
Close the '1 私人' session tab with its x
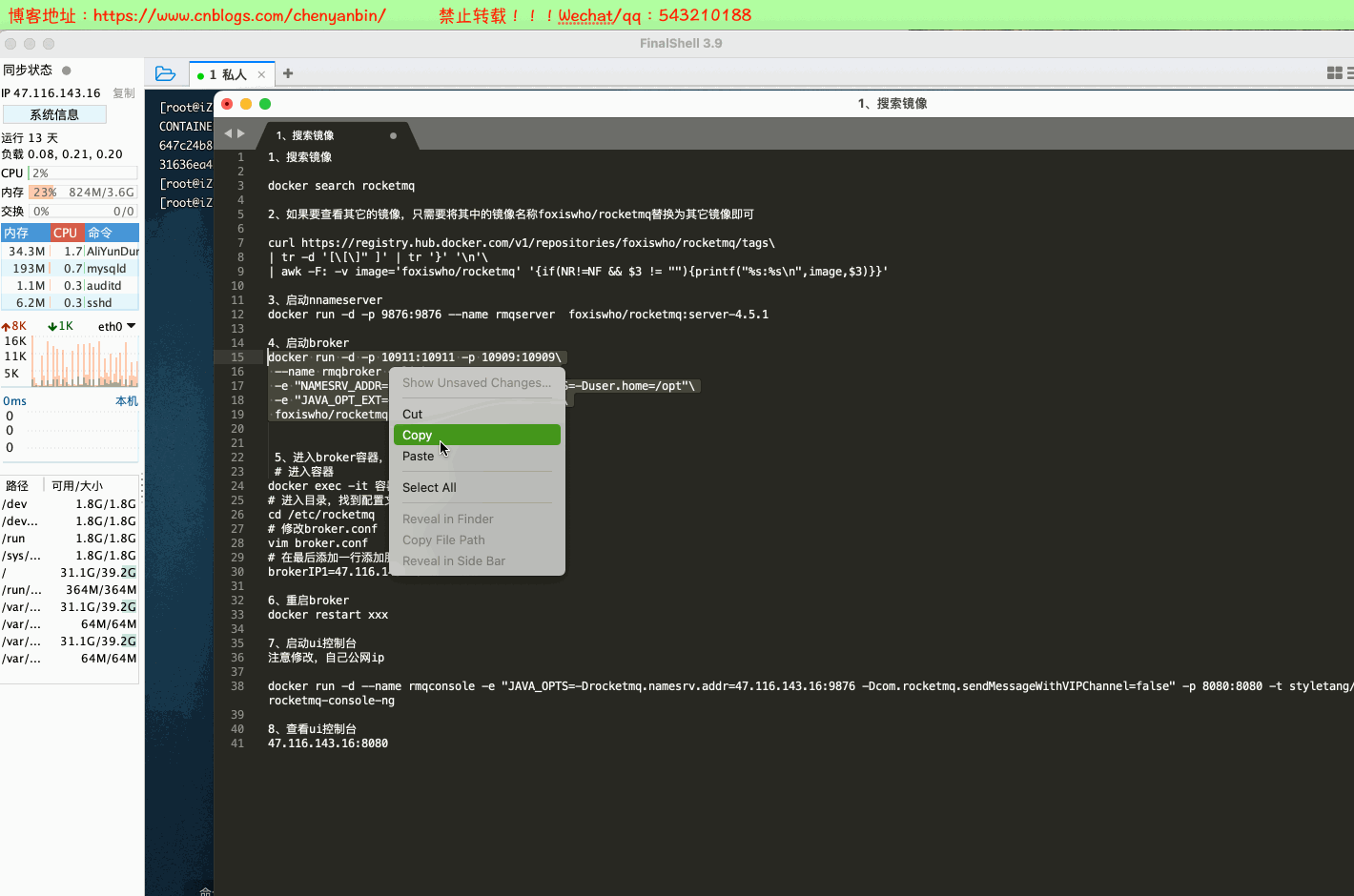pos(261,74)
